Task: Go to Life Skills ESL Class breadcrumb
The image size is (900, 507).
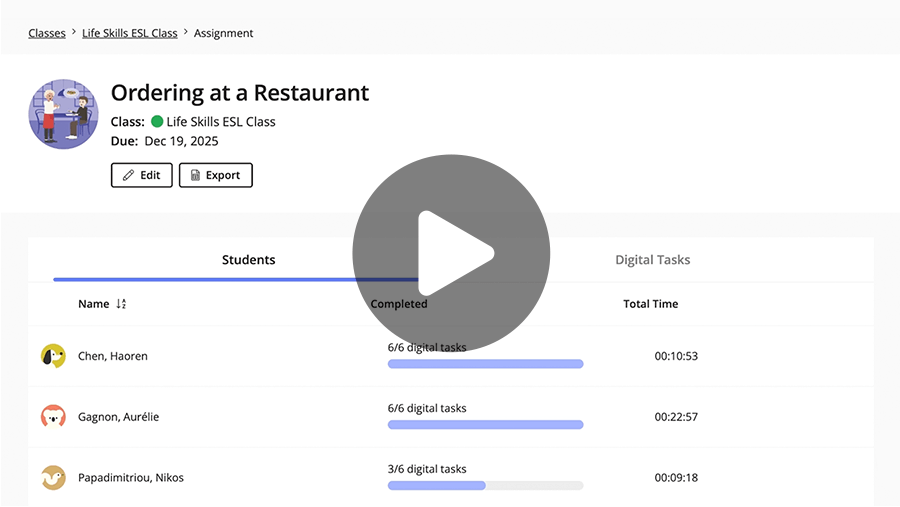Action: [x=130, y=33]
